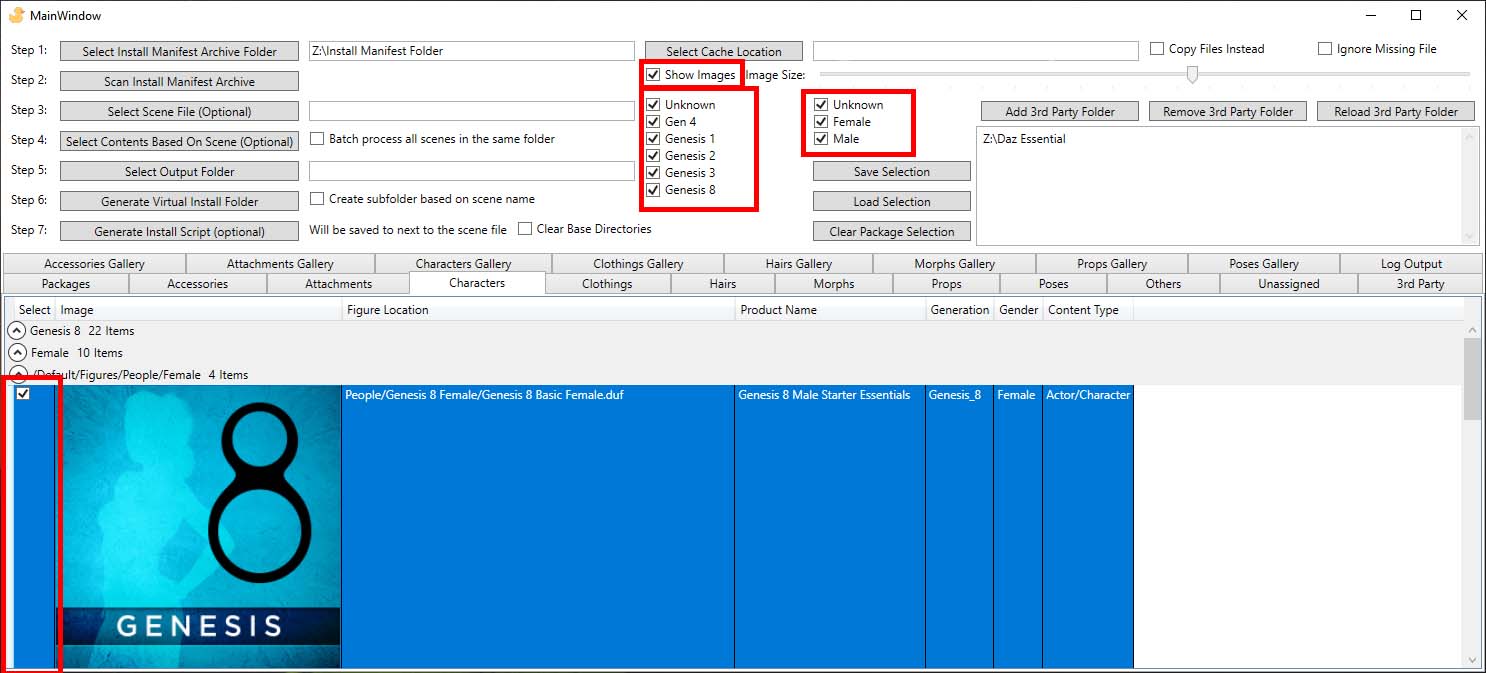Click Select Contents Based On Scene button
This screenshot has height=673, width=1486.
click(179, 141)
